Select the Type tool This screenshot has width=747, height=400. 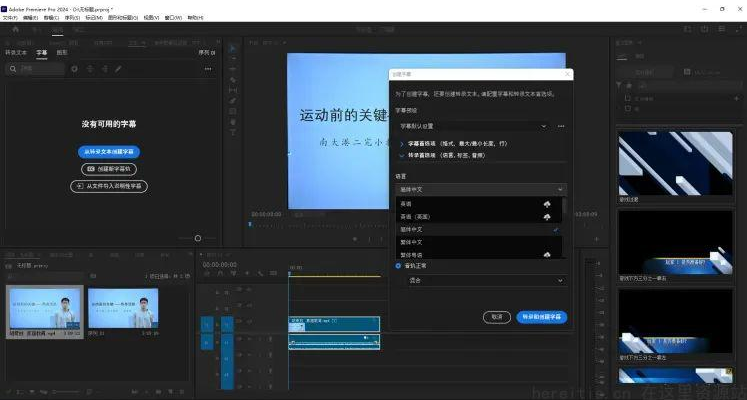(x=233, y=132)
